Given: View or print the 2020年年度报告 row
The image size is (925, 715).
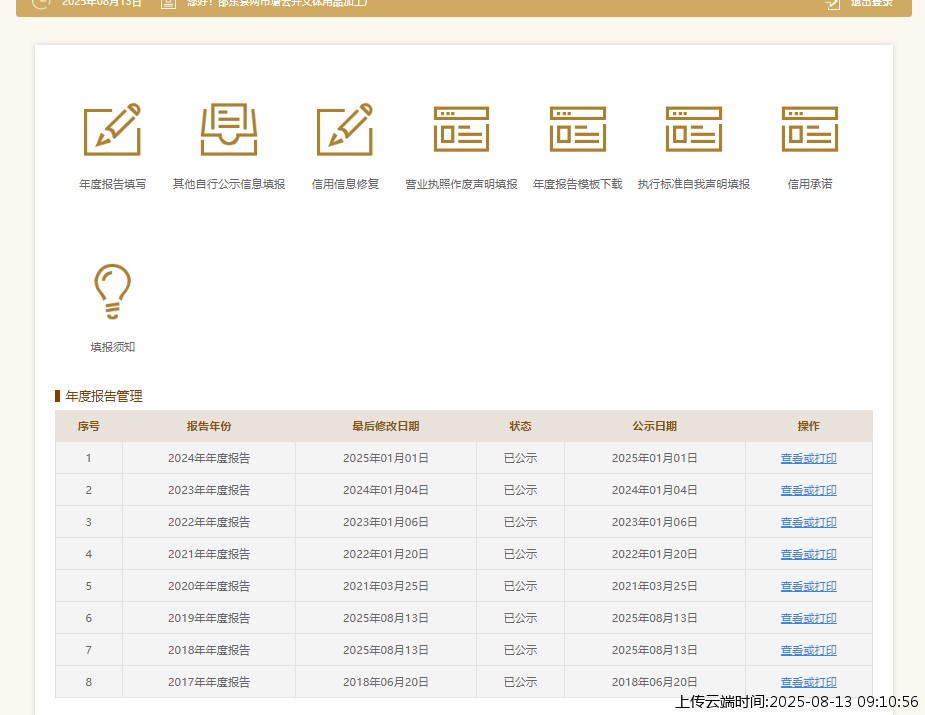Looking at the screenshot, I should (808, 586).
